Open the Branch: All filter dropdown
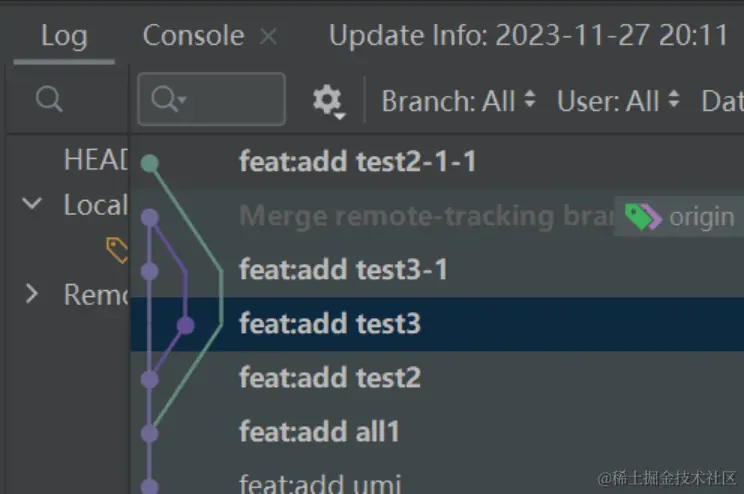The width and height of the screenshot is (744, 494). [459, 100]
